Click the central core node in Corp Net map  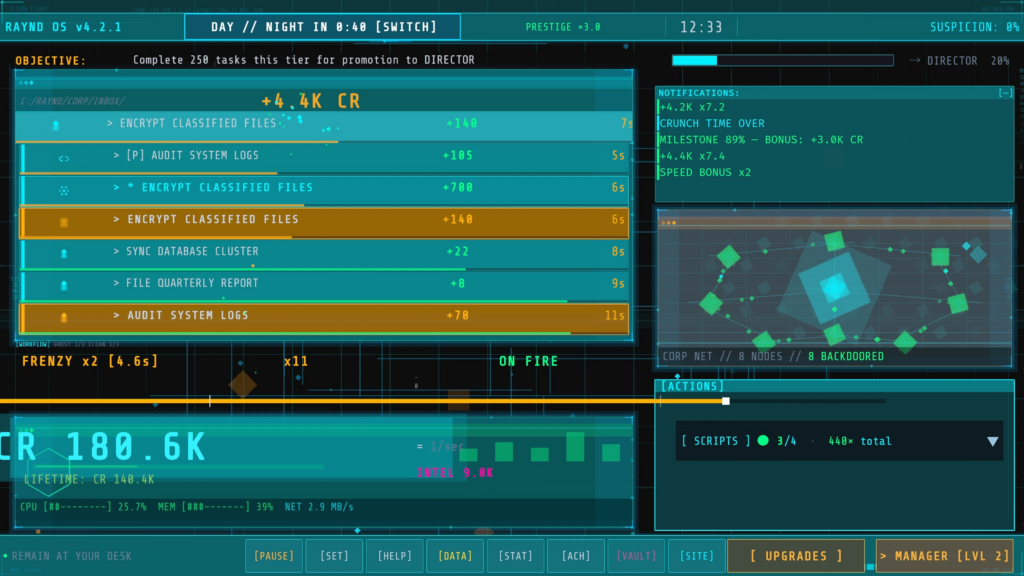(x=834, y=288)
